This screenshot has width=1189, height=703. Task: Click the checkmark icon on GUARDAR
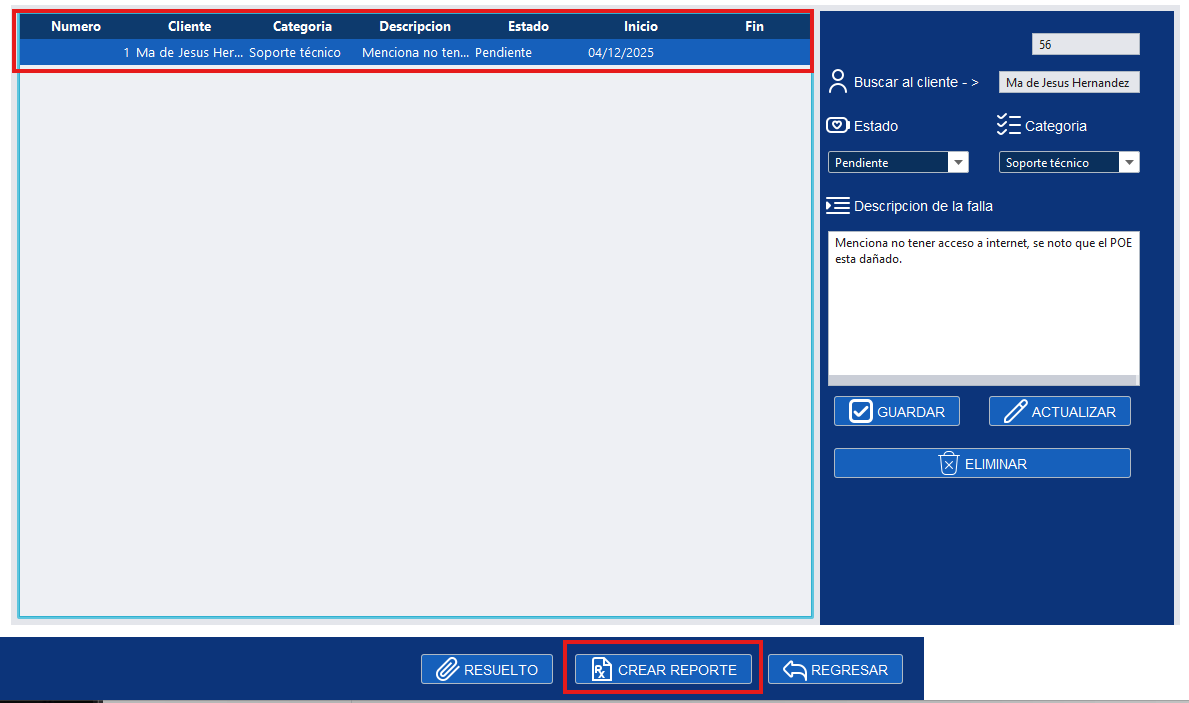coord(860,412)
